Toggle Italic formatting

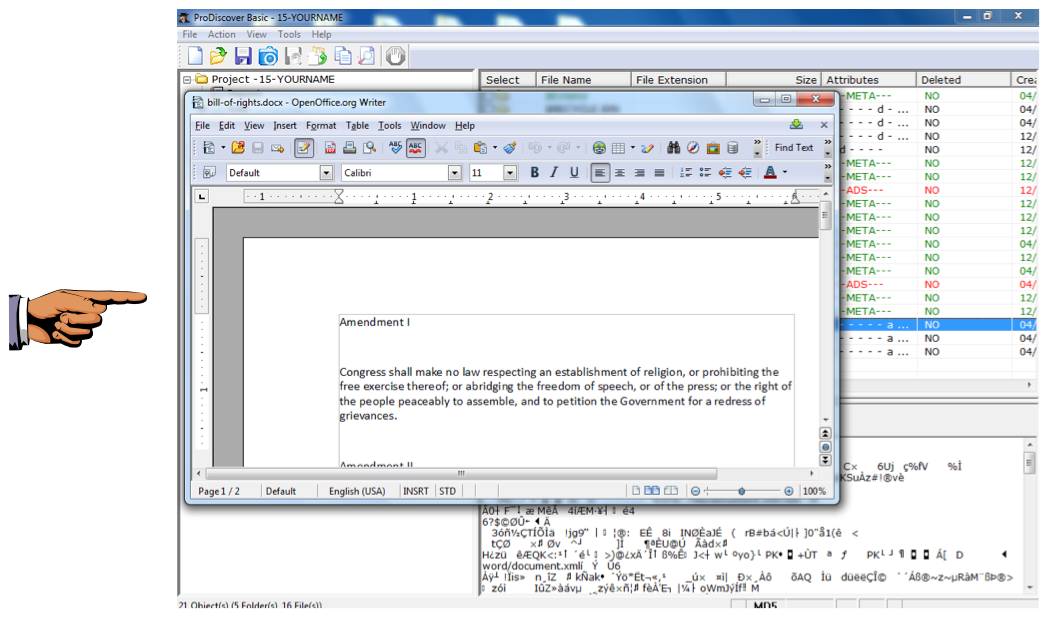click(554, 173)
